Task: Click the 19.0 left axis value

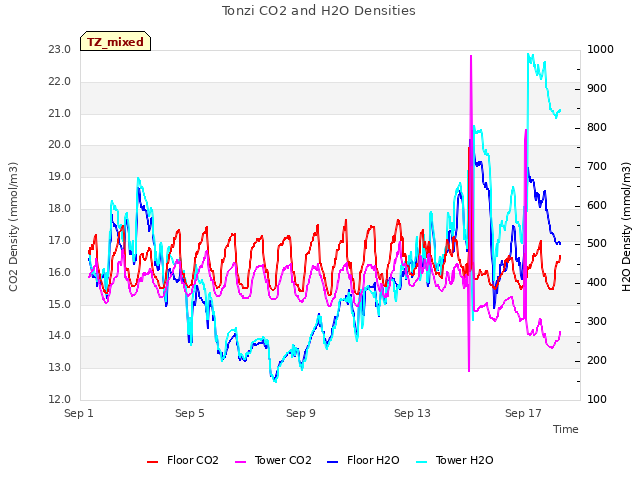Action: 60,177
